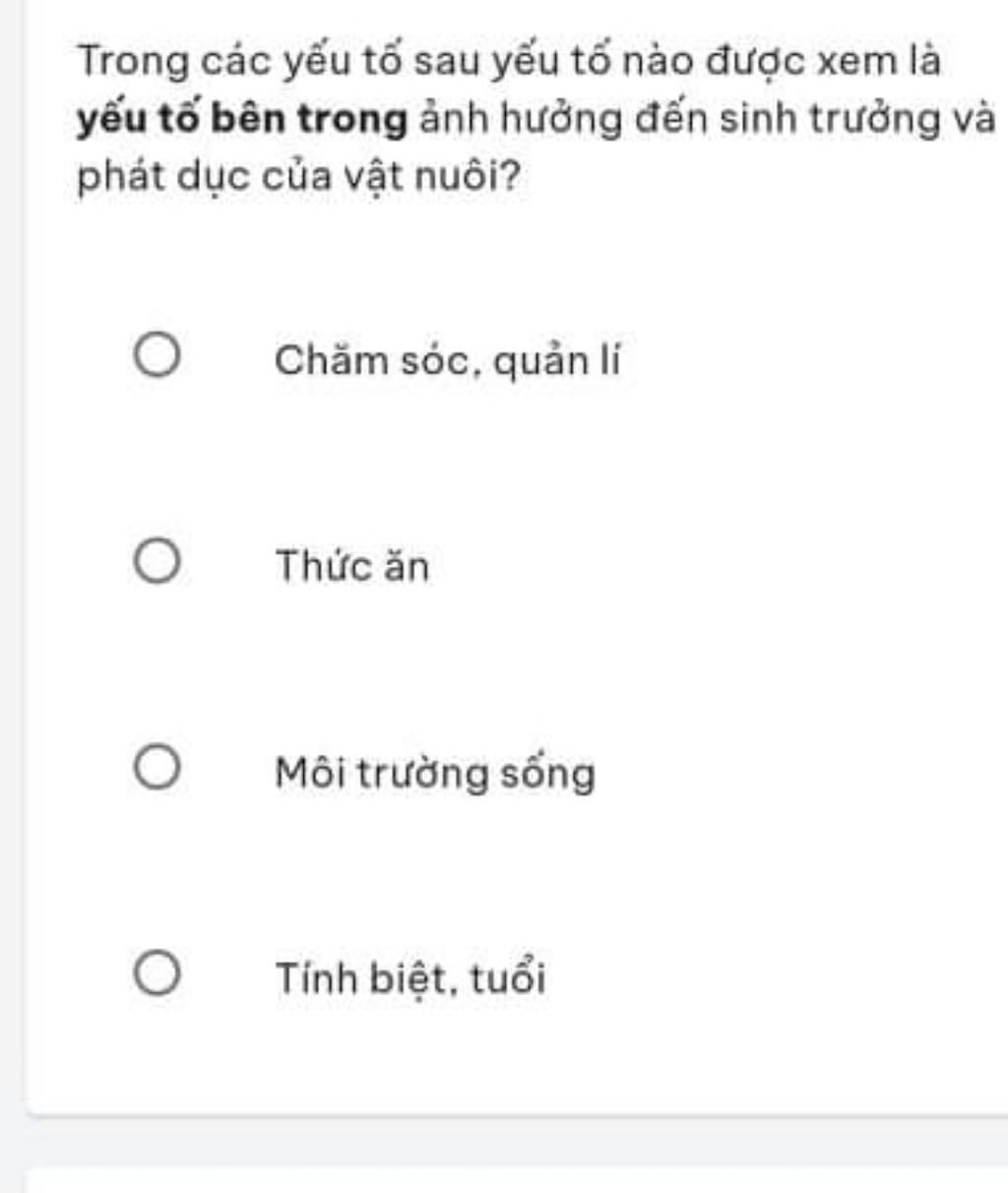Screen dimensions: 1008x1193
Task: Click the bold phrase "yếu tố bên trong"
Action: [x=242, y=119]
